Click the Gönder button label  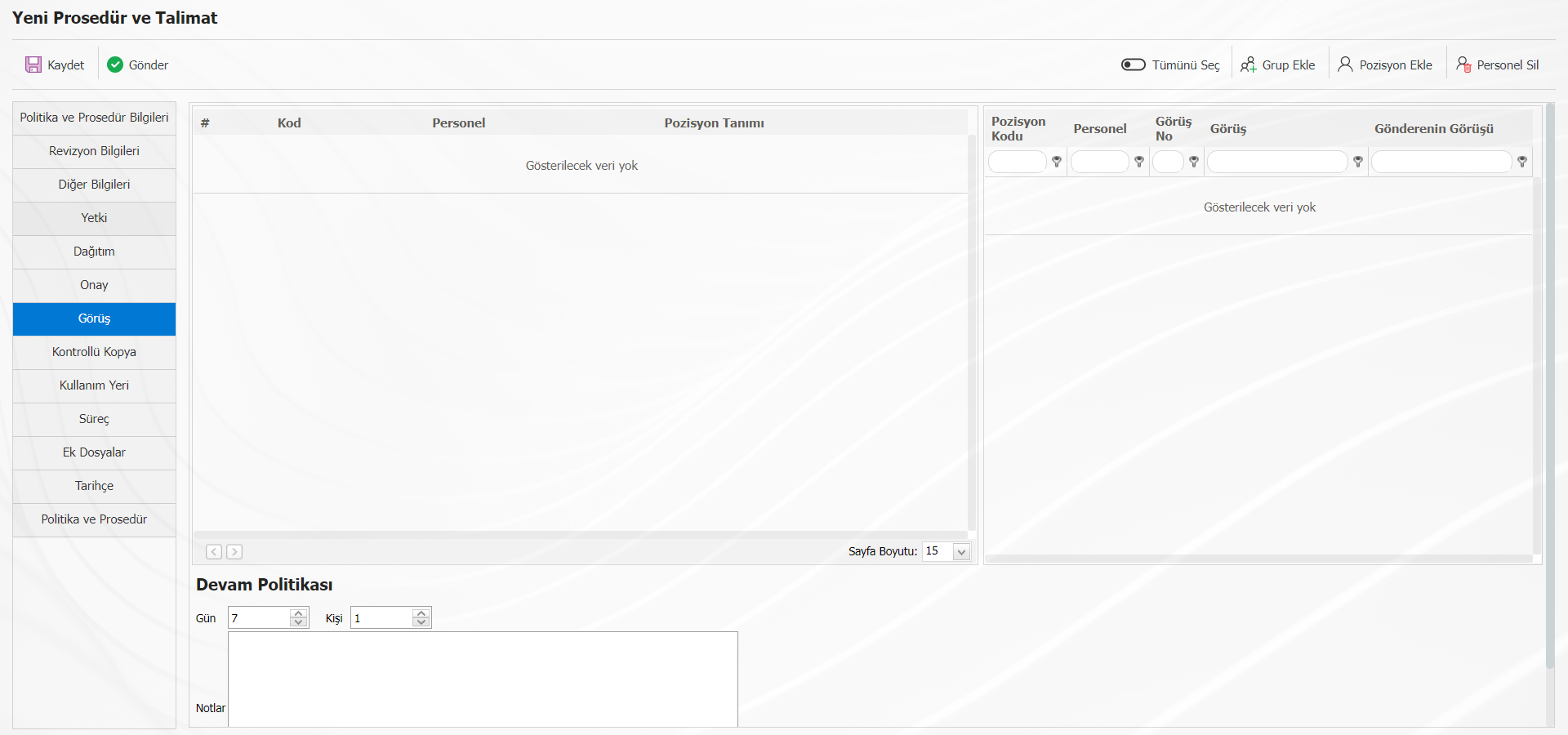pyautogui.click(x=149, y=65)
